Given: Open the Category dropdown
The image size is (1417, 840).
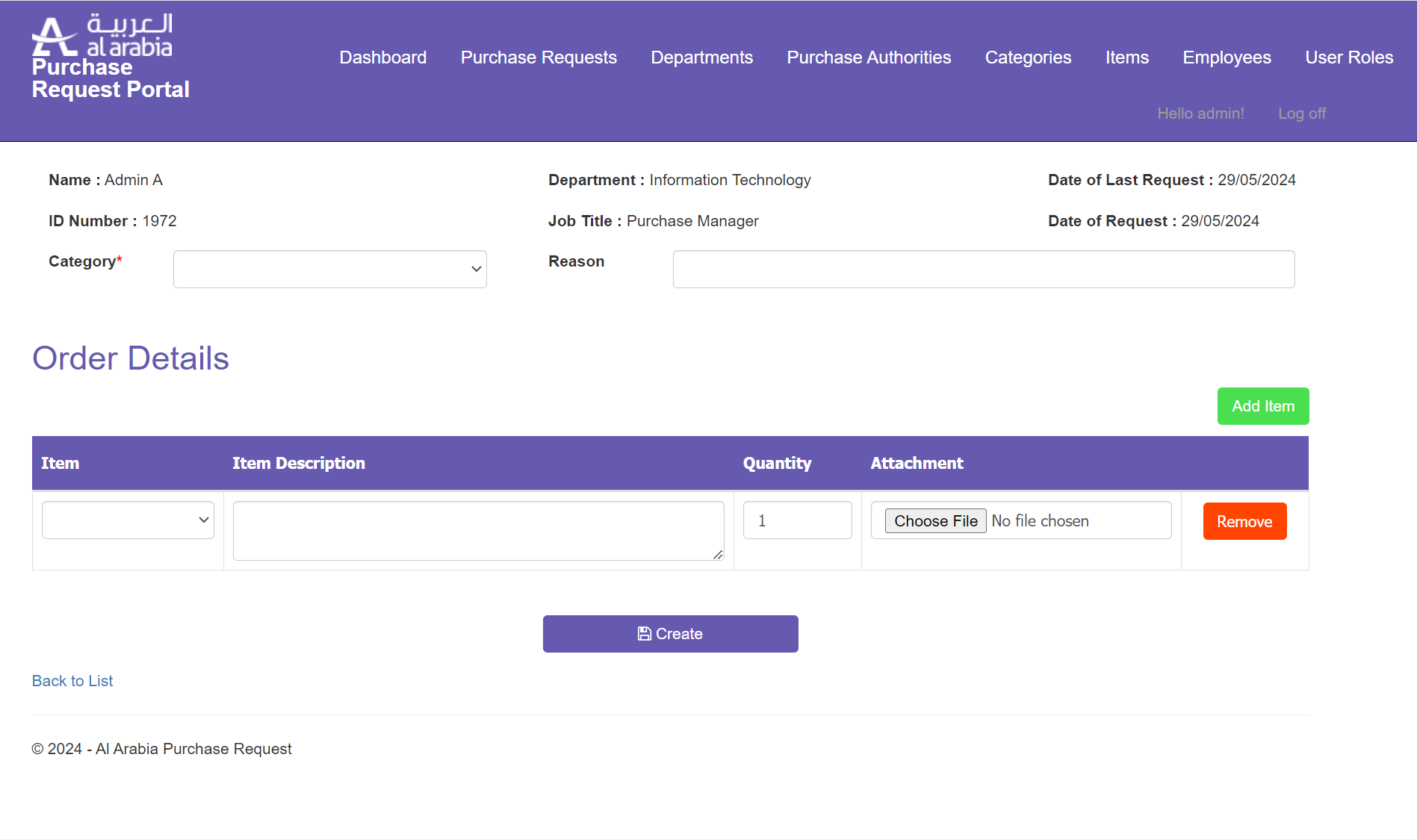Looking at the screenshot, I should coord(329,269).
